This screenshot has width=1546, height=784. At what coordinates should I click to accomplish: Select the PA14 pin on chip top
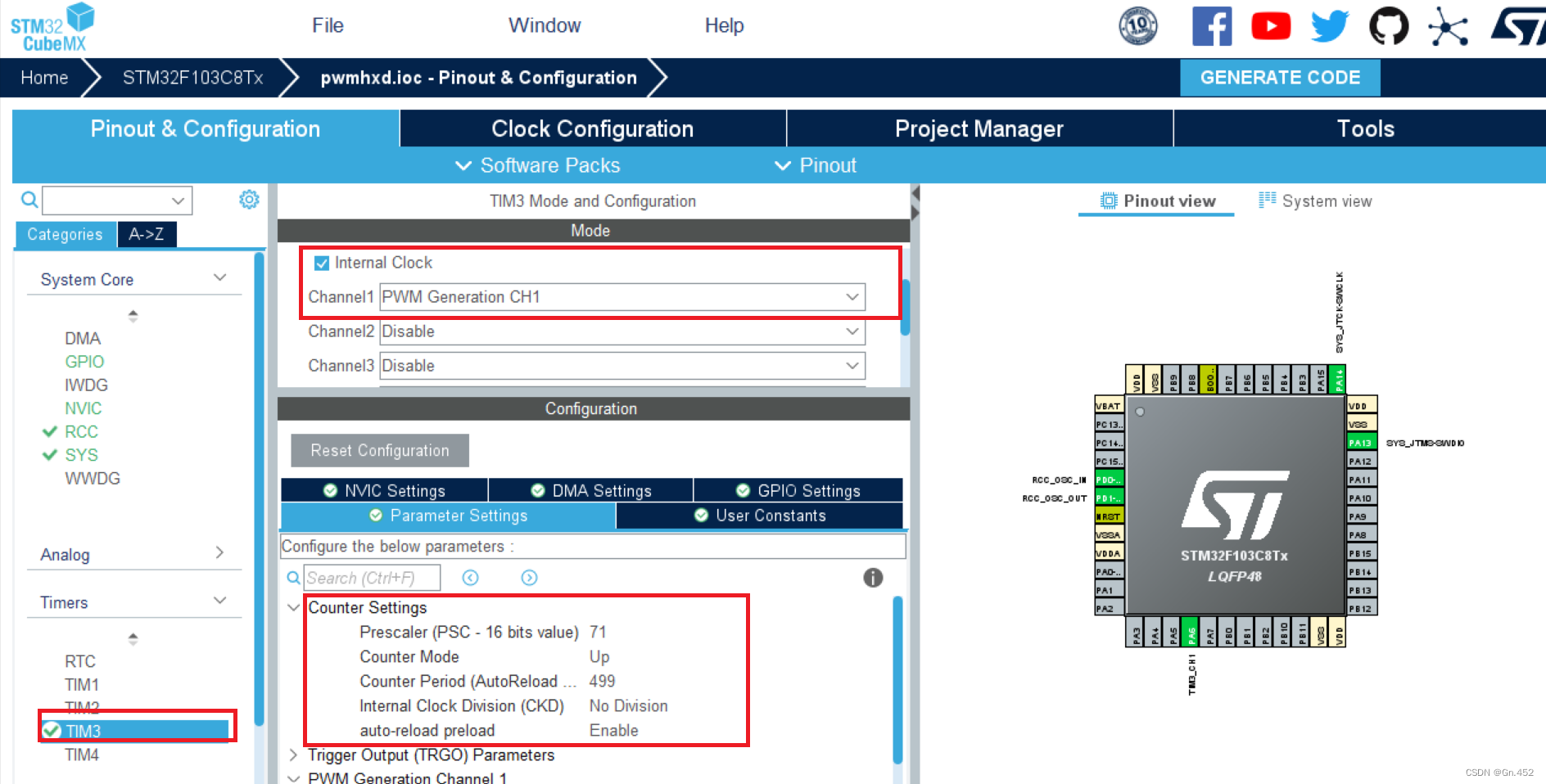click(1338, 380)
